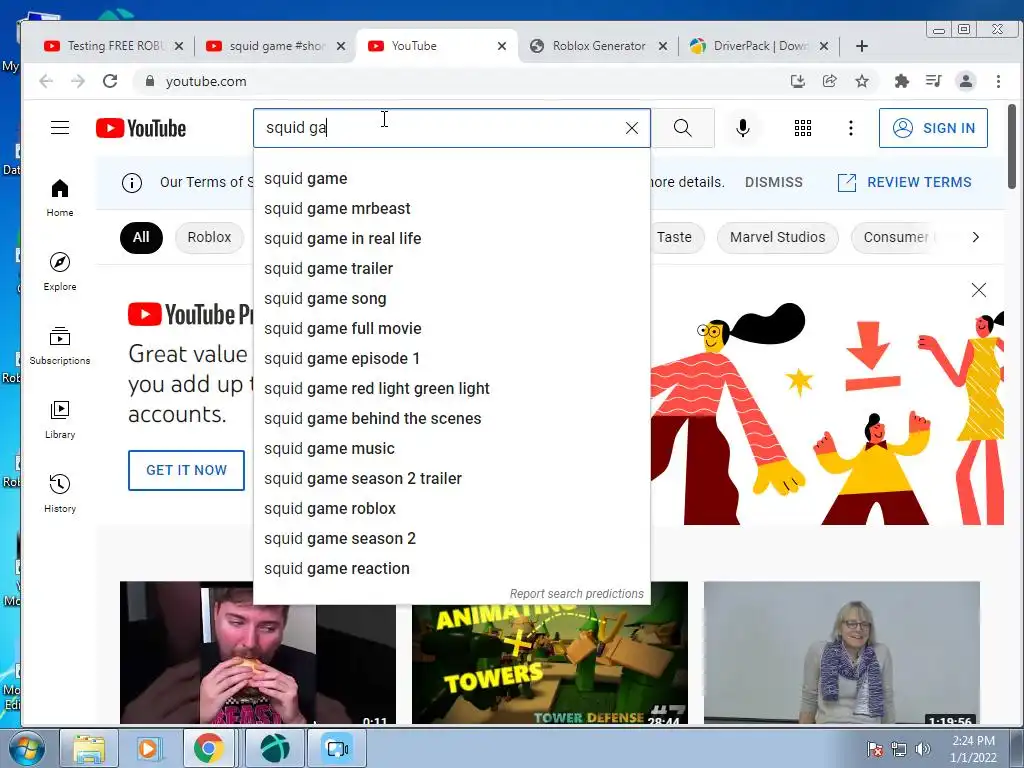Screen dimensions: 1024x768
Task: Click the SIGN IN button
Action: 933,128
